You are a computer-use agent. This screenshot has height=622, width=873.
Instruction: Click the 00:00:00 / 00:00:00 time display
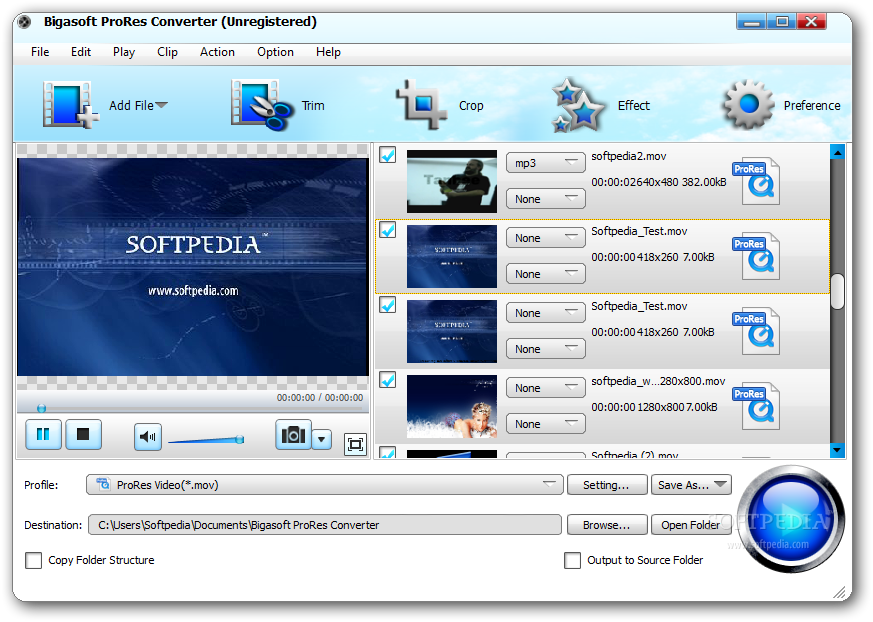coord(320,398)
